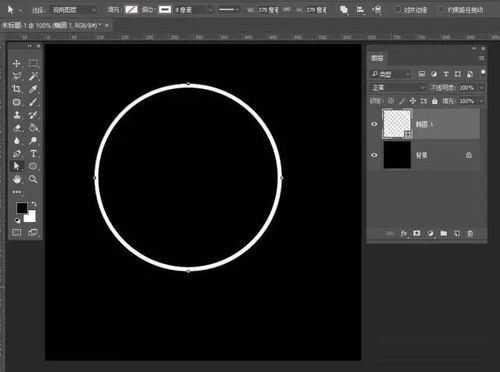This screenshot has width=500, height=372.
Task: Select the Brush tool
Action: [x=33, y=102]
